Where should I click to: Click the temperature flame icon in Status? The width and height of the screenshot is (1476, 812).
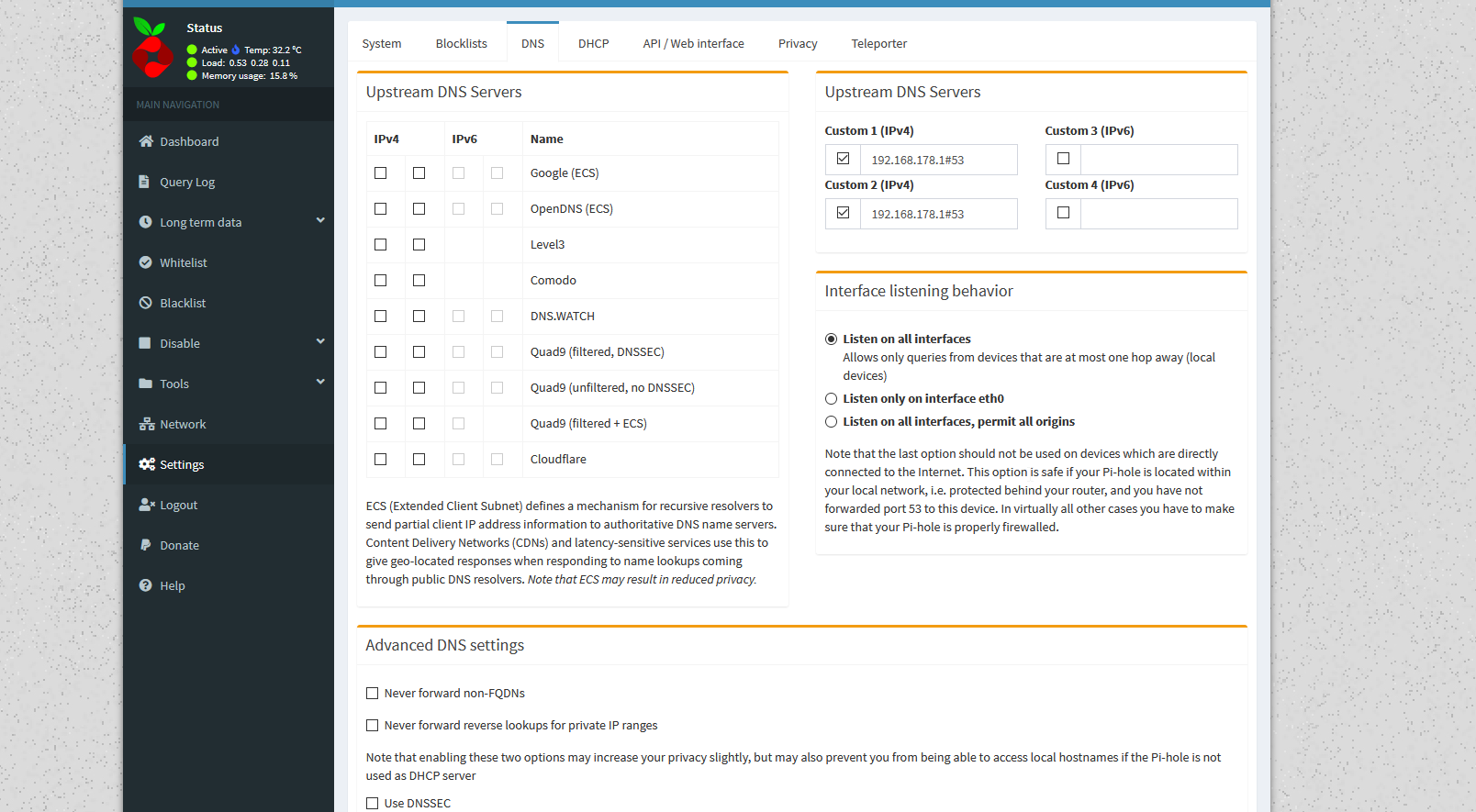tap(236, 50)
